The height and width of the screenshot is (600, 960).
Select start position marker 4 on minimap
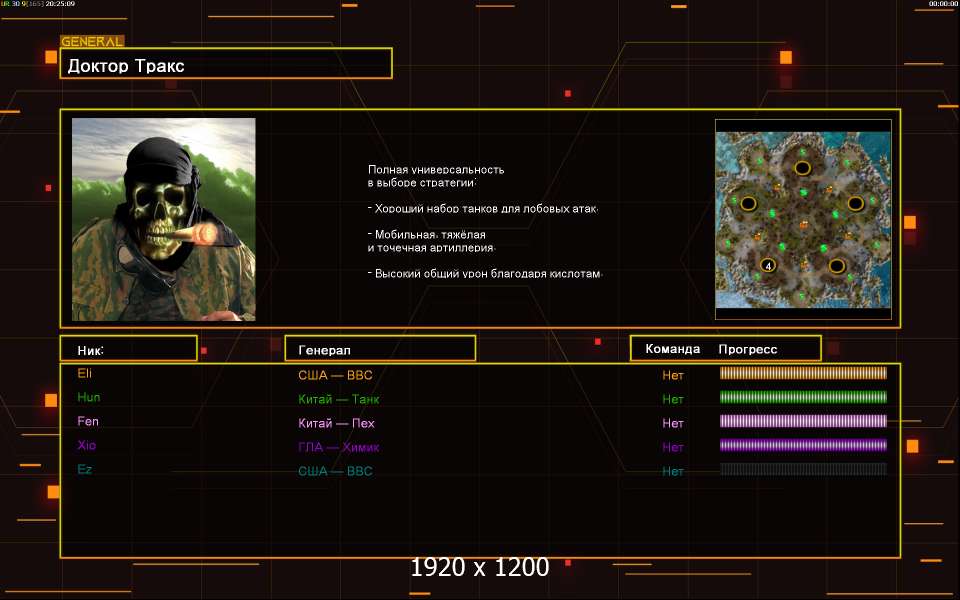coord(768,265)
